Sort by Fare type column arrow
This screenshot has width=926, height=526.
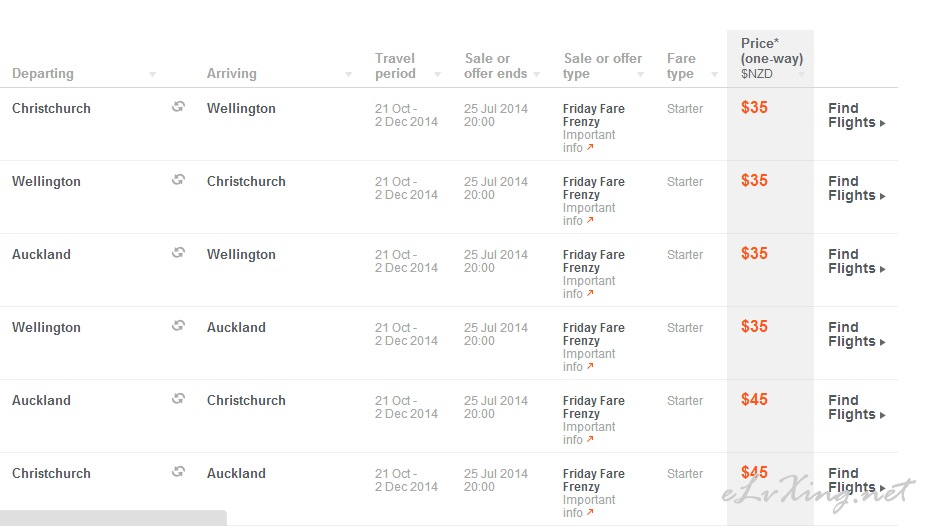coord(715,74)
